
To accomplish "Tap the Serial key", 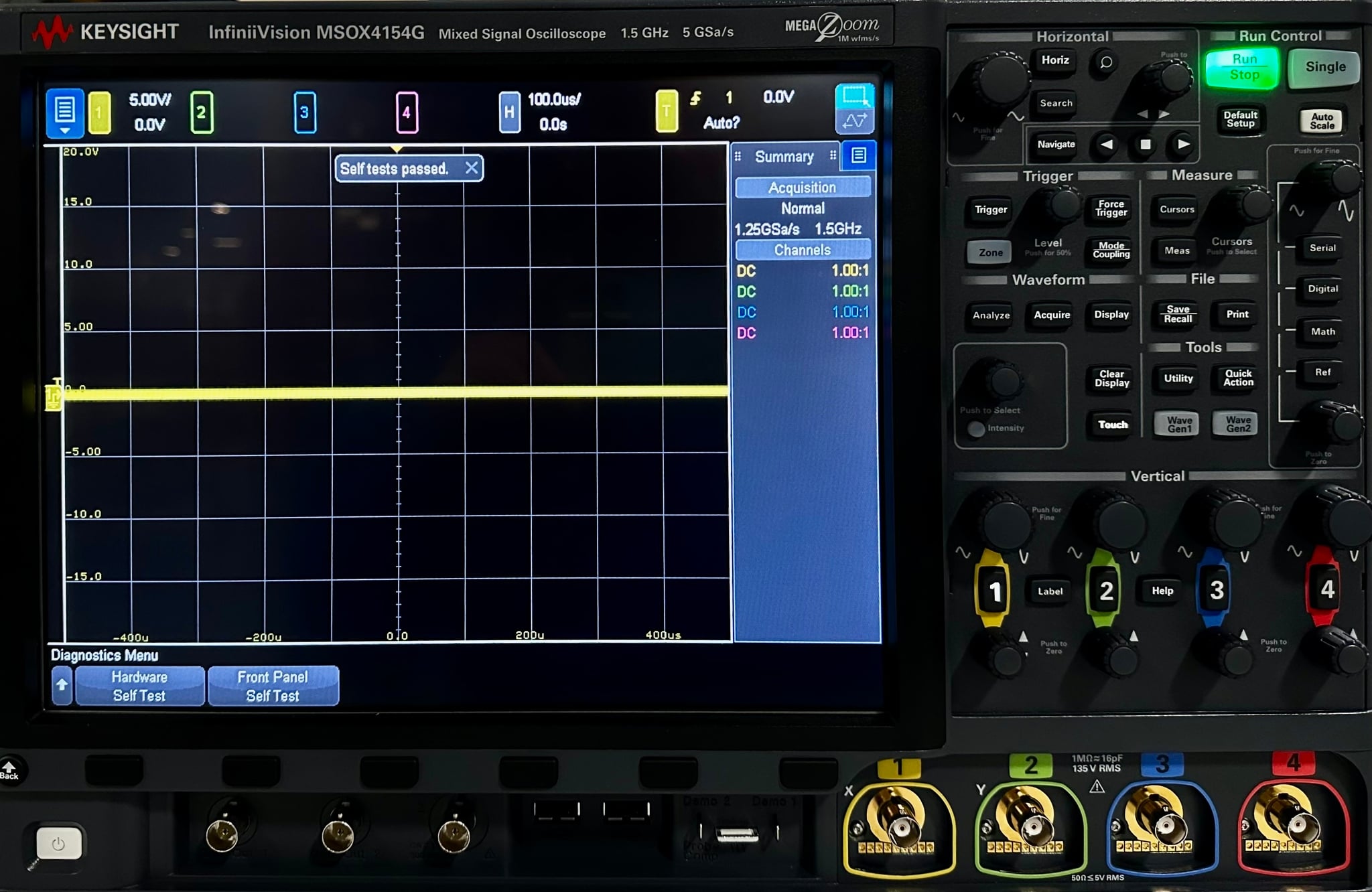I will click(x=1322, y=248).
